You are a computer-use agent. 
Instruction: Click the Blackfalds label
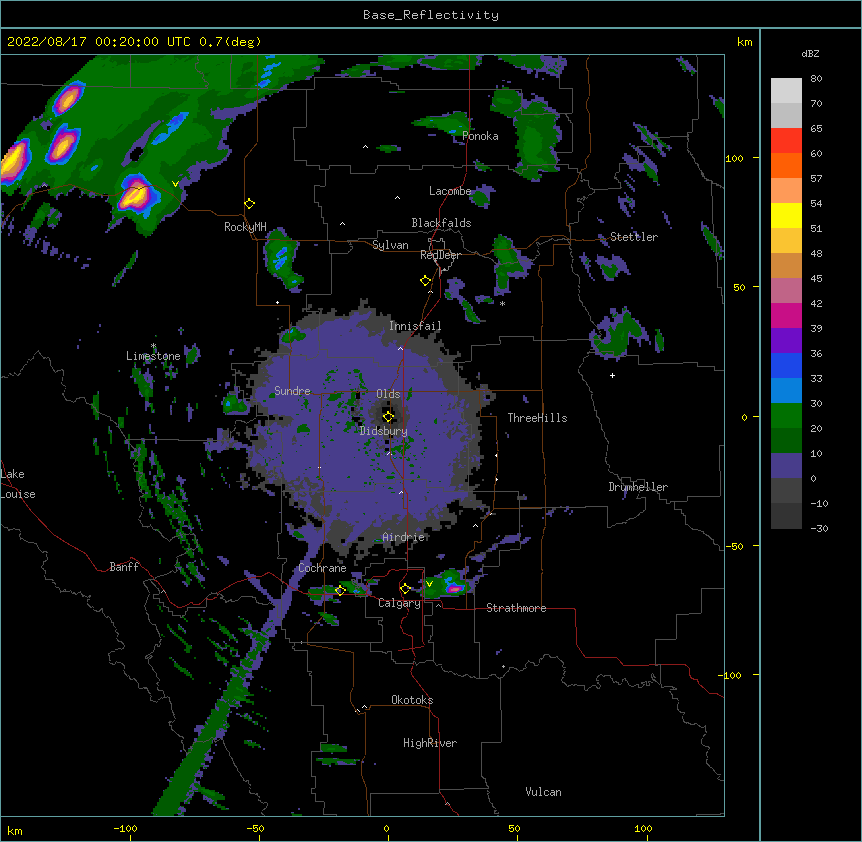pyautogui.click(x=441, y=223)
